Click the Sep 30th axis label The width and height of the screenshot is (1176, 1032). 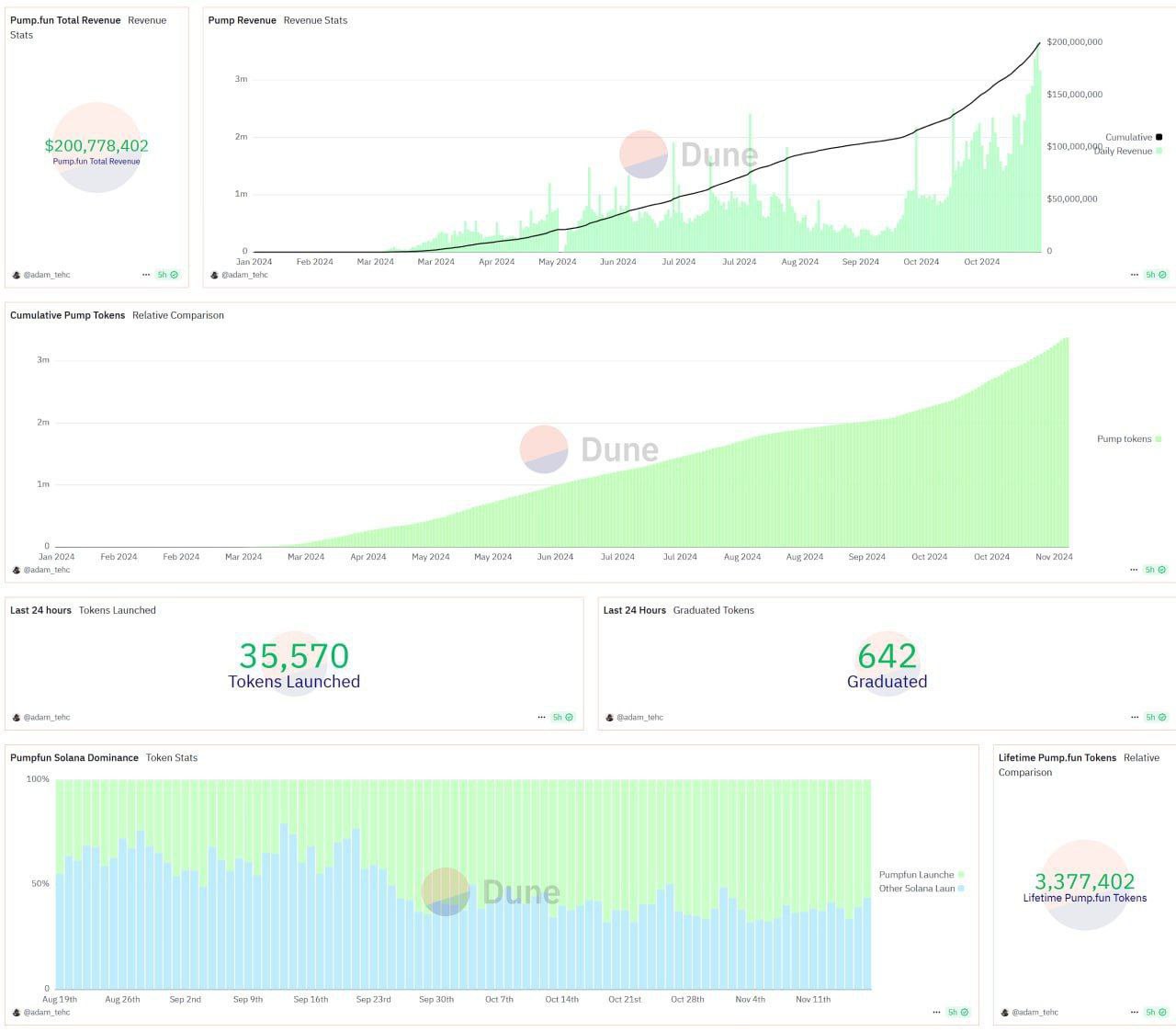coord(436,999)
